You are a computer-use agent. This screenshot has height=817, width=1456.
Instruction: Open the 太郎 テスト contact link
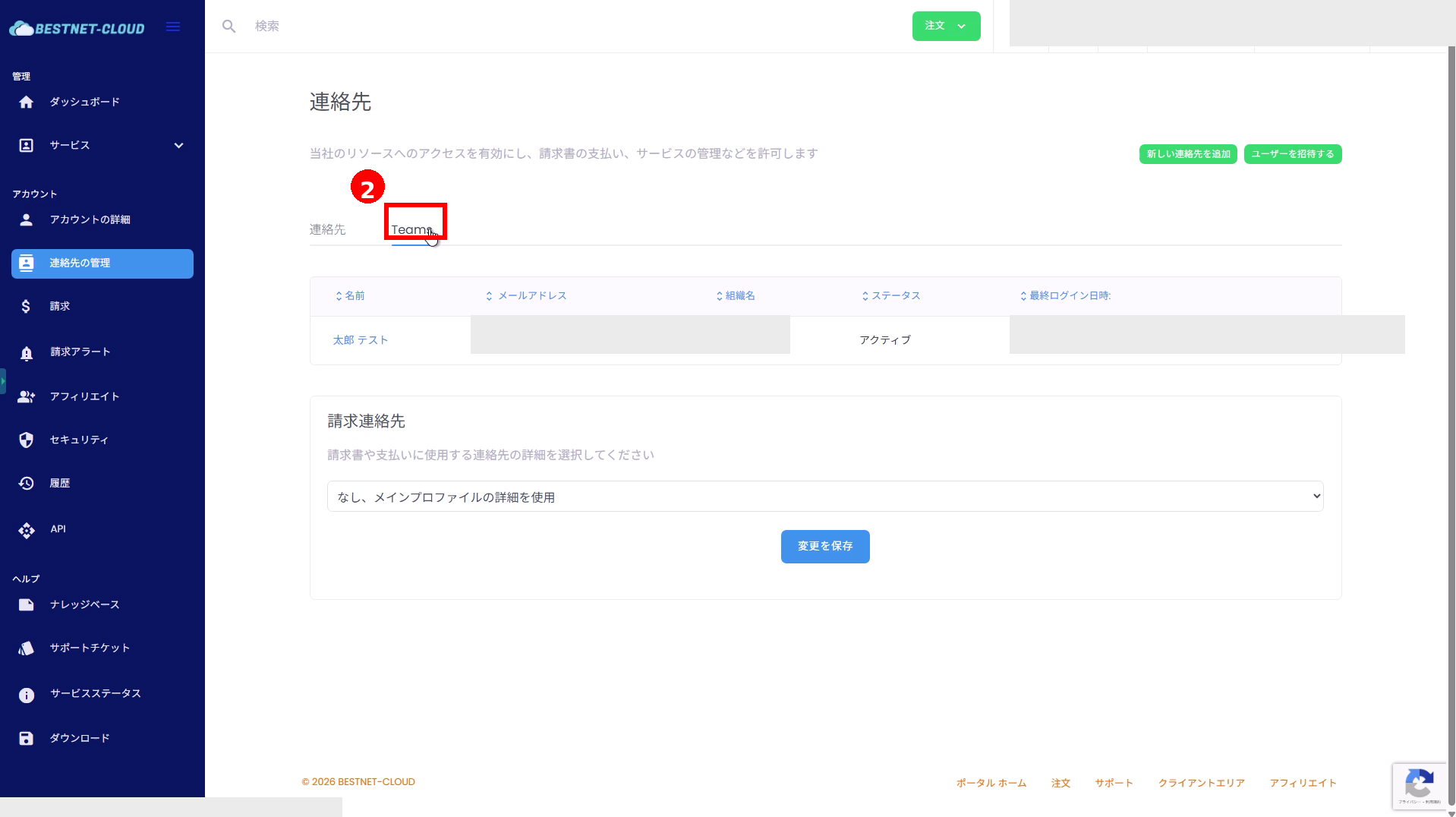361,340
